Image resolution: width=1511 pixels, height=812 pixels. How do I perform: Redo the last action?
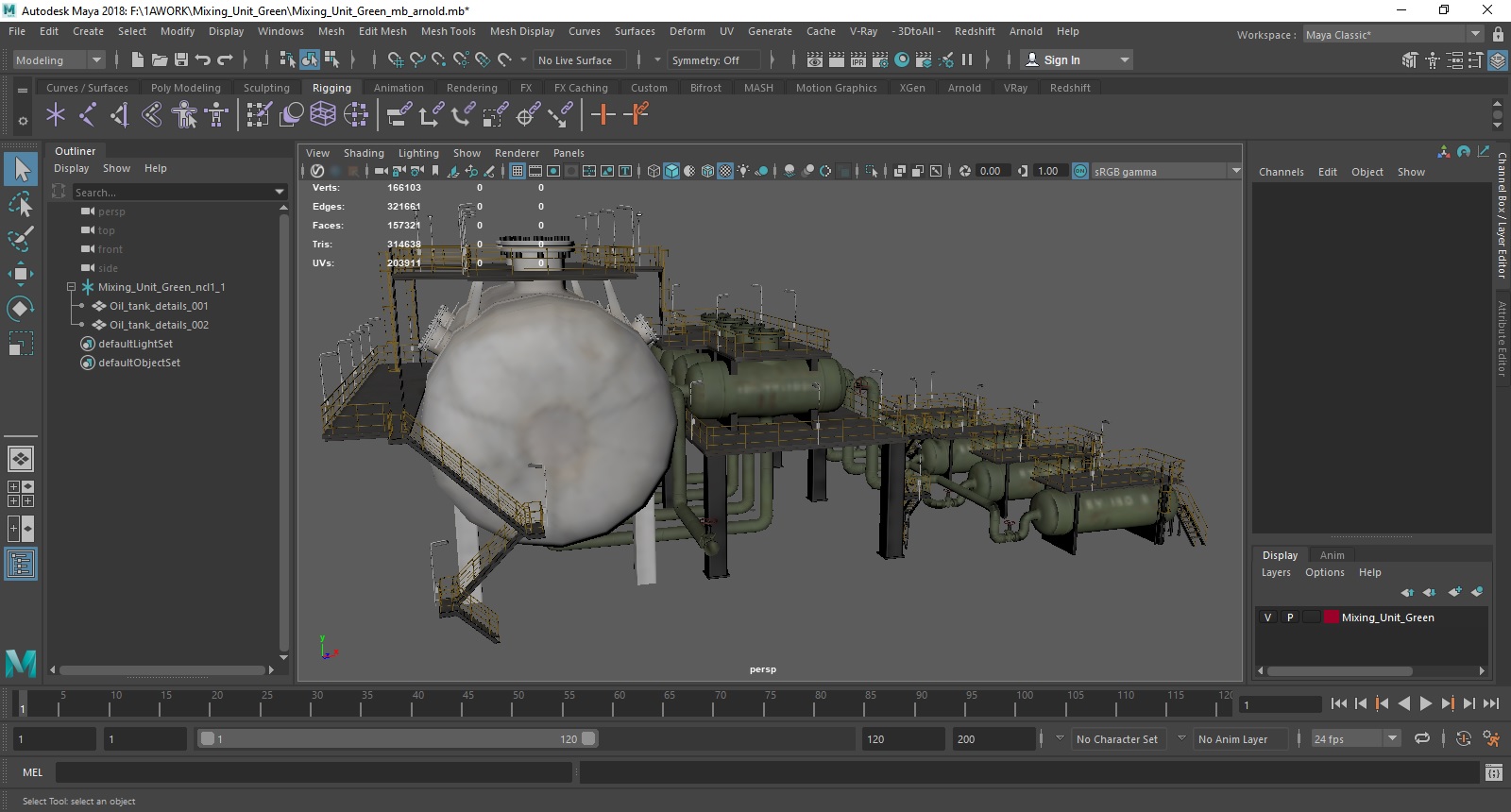point(225,59)
